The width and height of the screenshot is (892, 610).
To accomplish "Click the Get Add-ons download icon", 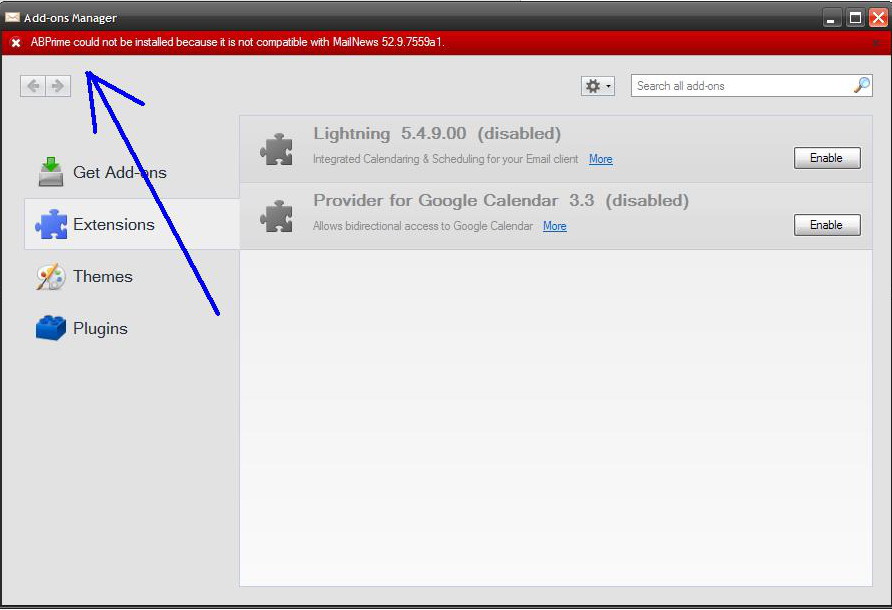I will (51, 172).
